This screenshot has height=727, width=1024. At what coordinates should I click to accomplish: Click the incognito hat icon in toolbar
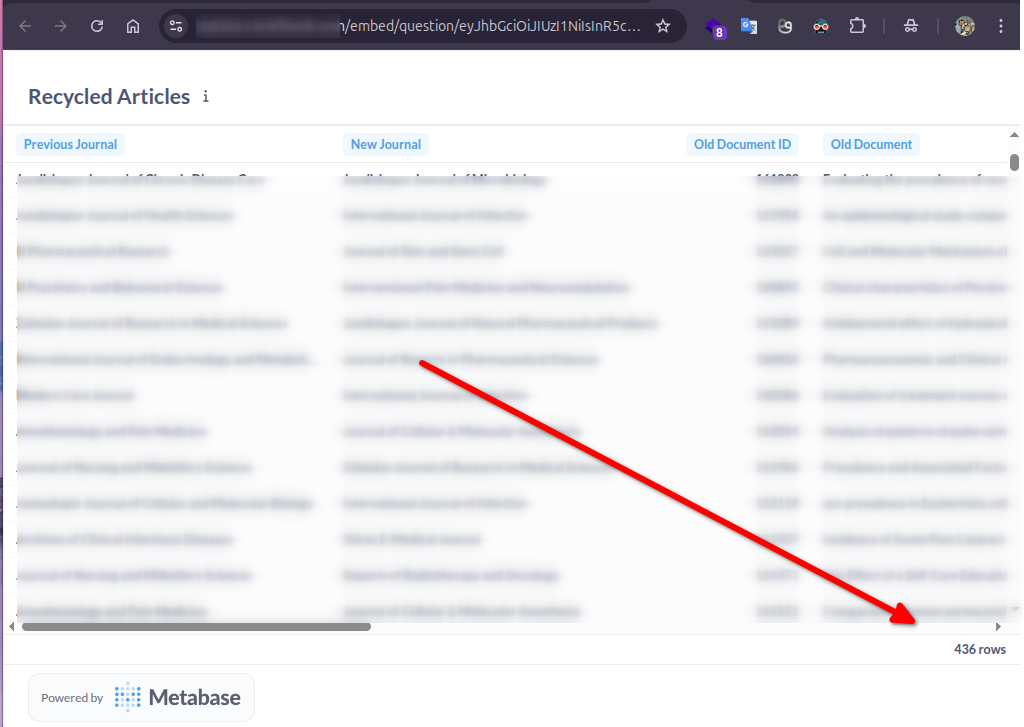point(911,26)
